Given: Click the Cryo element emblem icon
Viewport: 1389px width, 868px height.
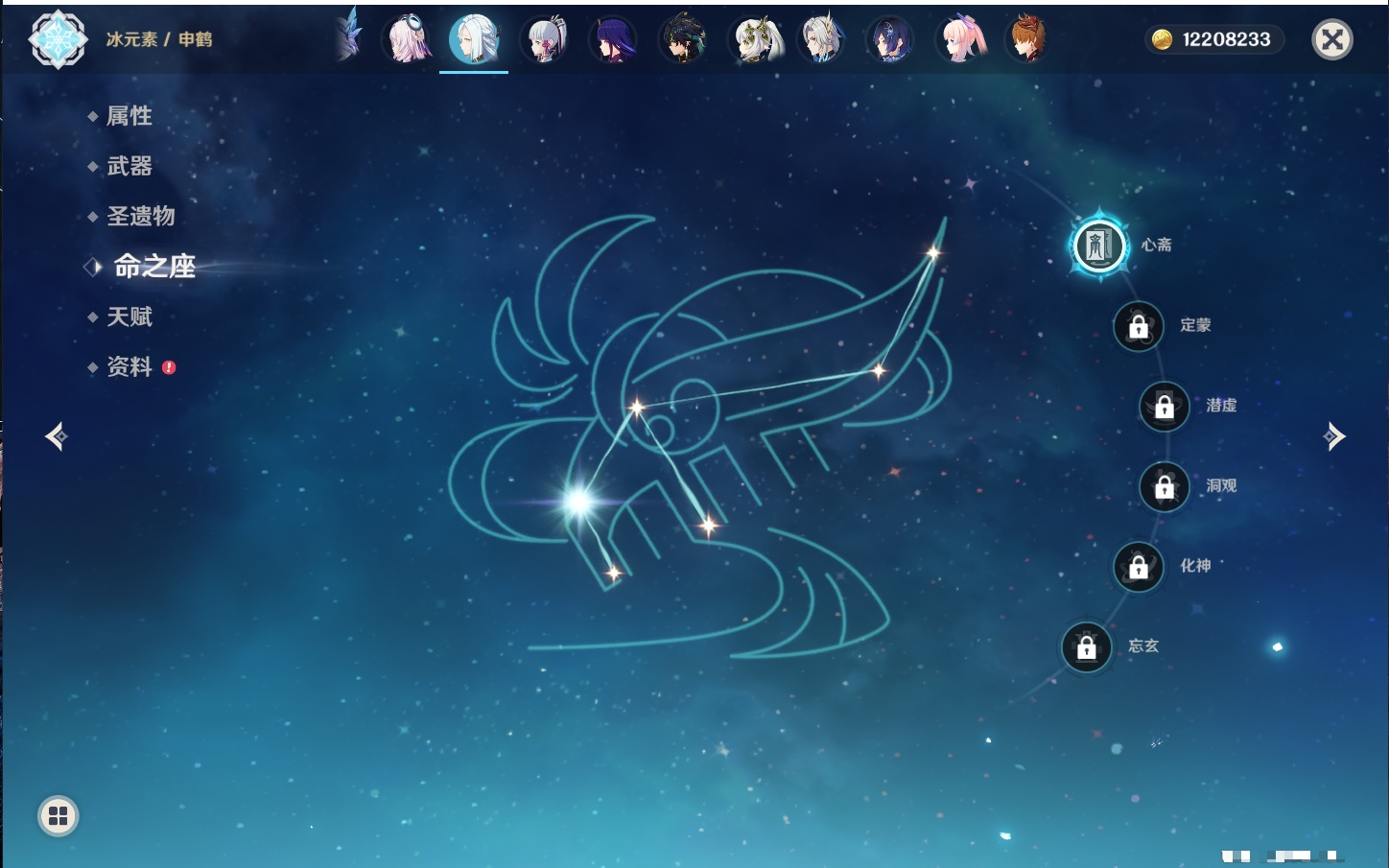Looking at the screenshot, I should (x=58, y=39).
